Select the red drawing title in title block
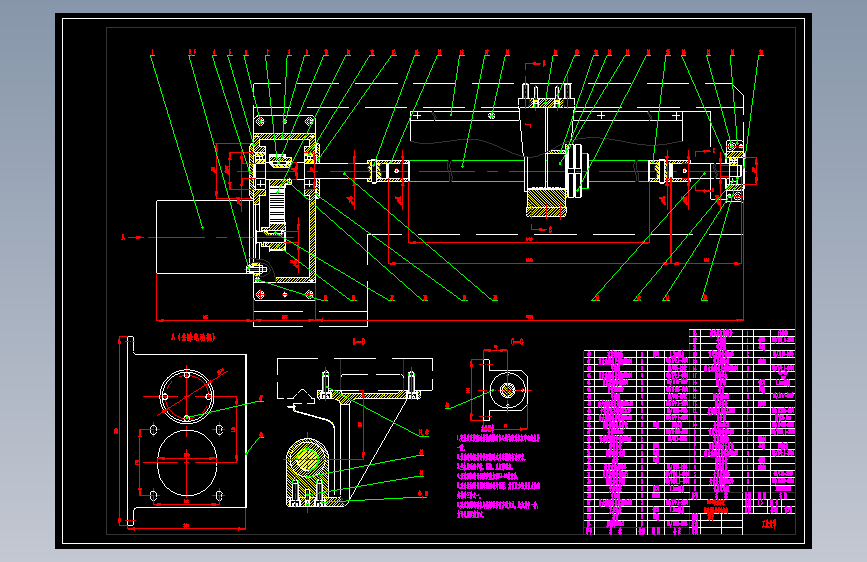The image size is (867, 562). point(717,510)
